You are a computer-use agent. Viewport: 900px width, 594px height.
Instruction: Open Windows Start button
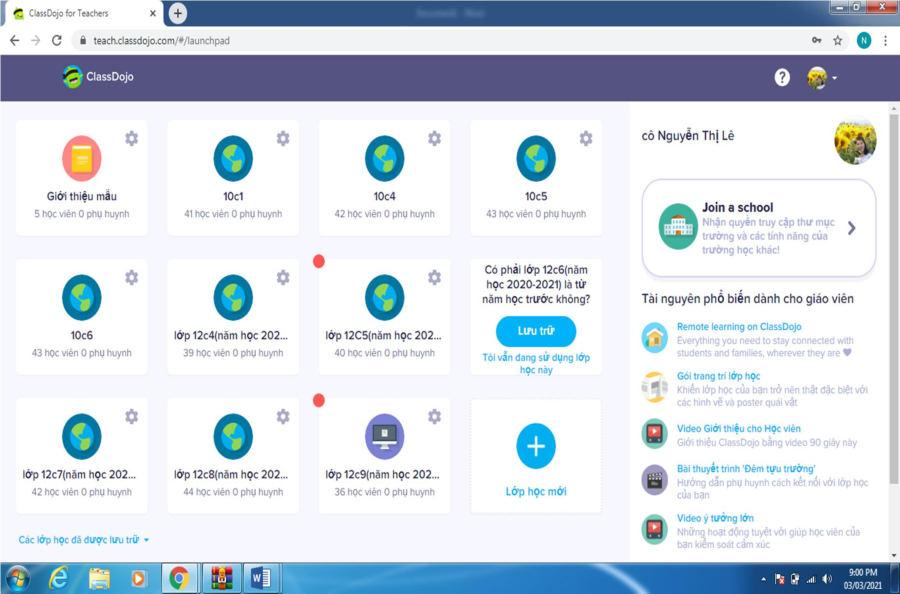pyautogui.click(x=17, y=578)
